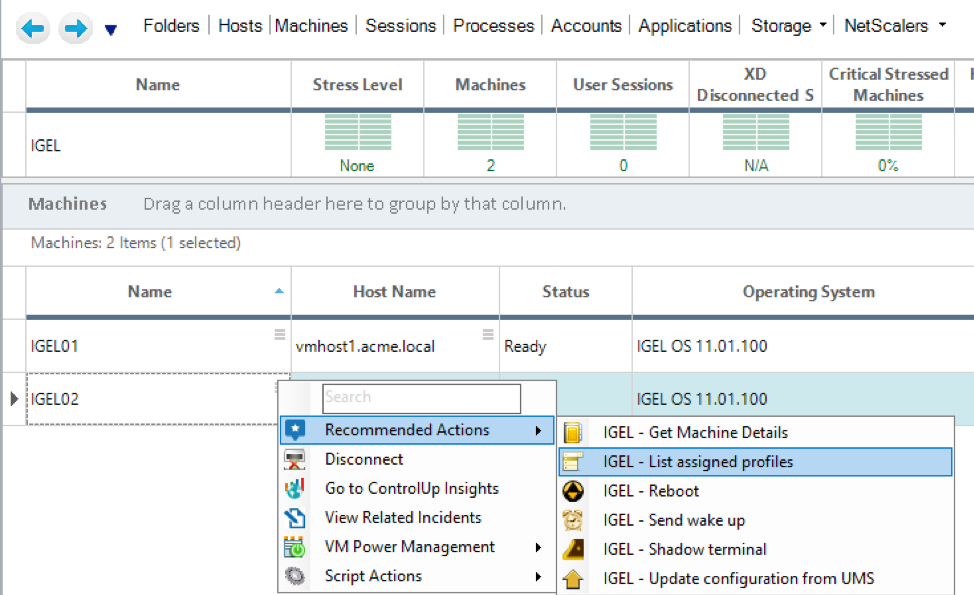This screenshot has width=974, height=595.
Task: Sort machines by Operating System column
Action: (808, 291)
